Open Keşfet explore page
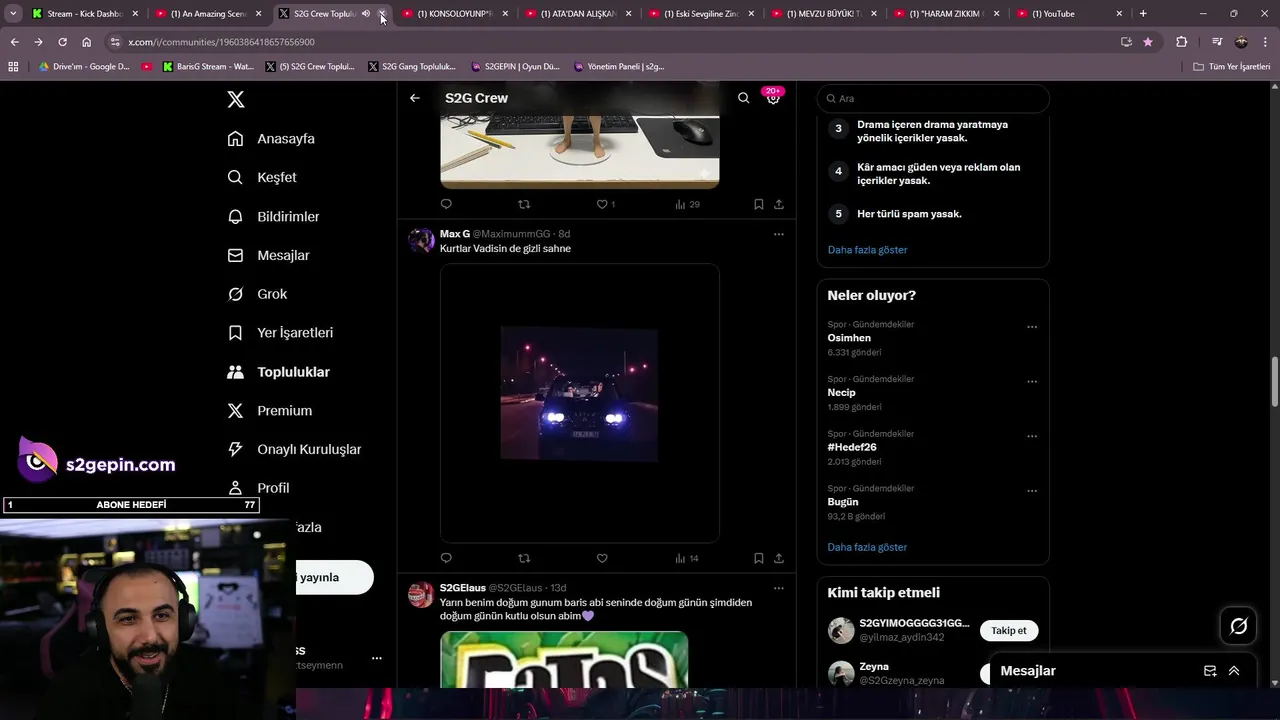The height and width of the screenshot is (720, 1280). point(262,177)
